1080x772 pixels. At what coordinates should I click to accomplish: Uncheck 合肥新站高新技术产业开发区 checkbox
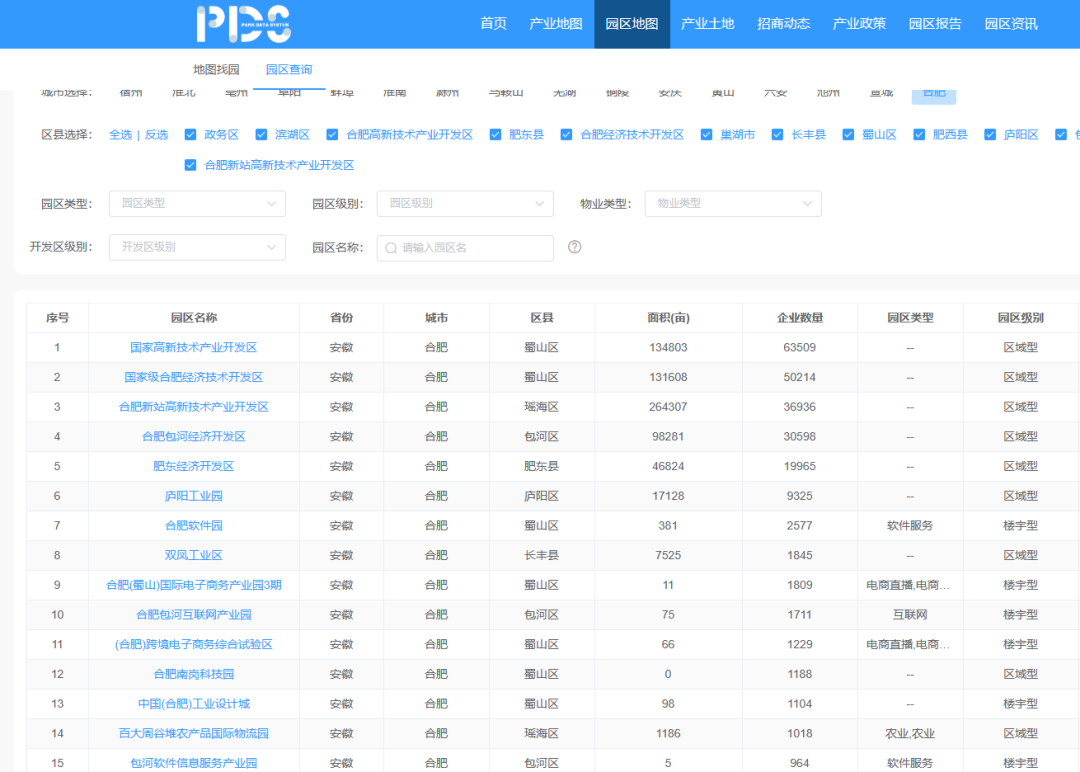[x=191, y=165]
